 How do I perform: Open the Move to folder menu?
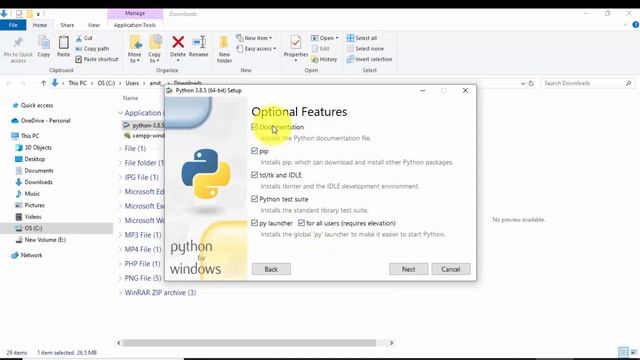click(135, 49)
